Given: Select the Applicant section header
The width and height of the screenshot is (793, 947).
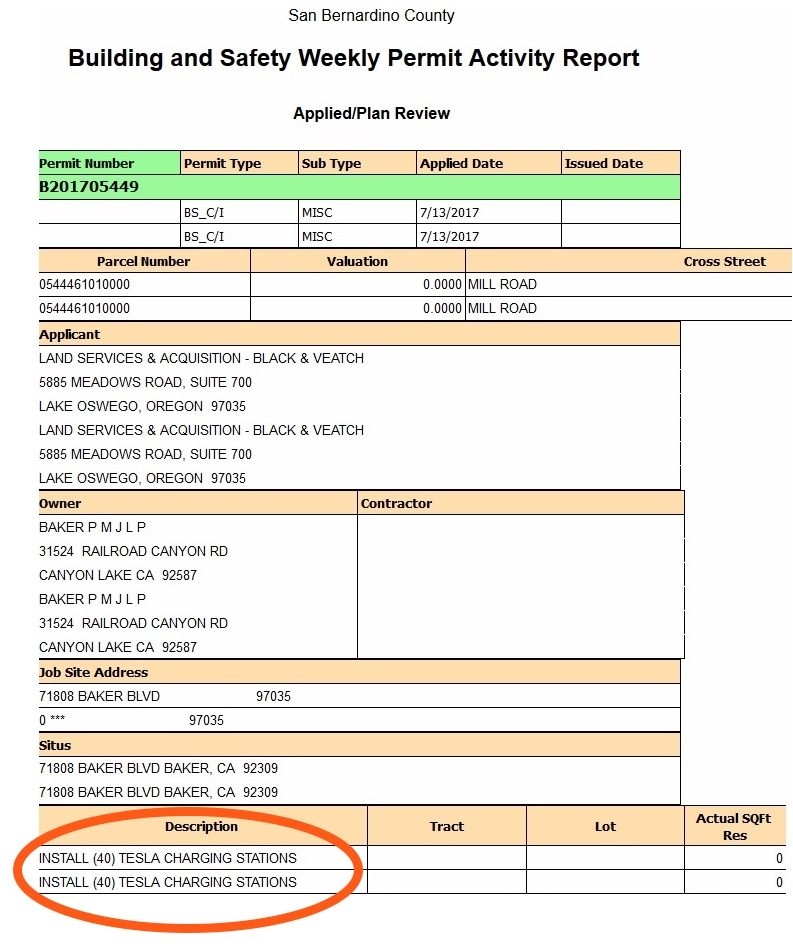Looking at the screenshot, I should pos(70,334).
